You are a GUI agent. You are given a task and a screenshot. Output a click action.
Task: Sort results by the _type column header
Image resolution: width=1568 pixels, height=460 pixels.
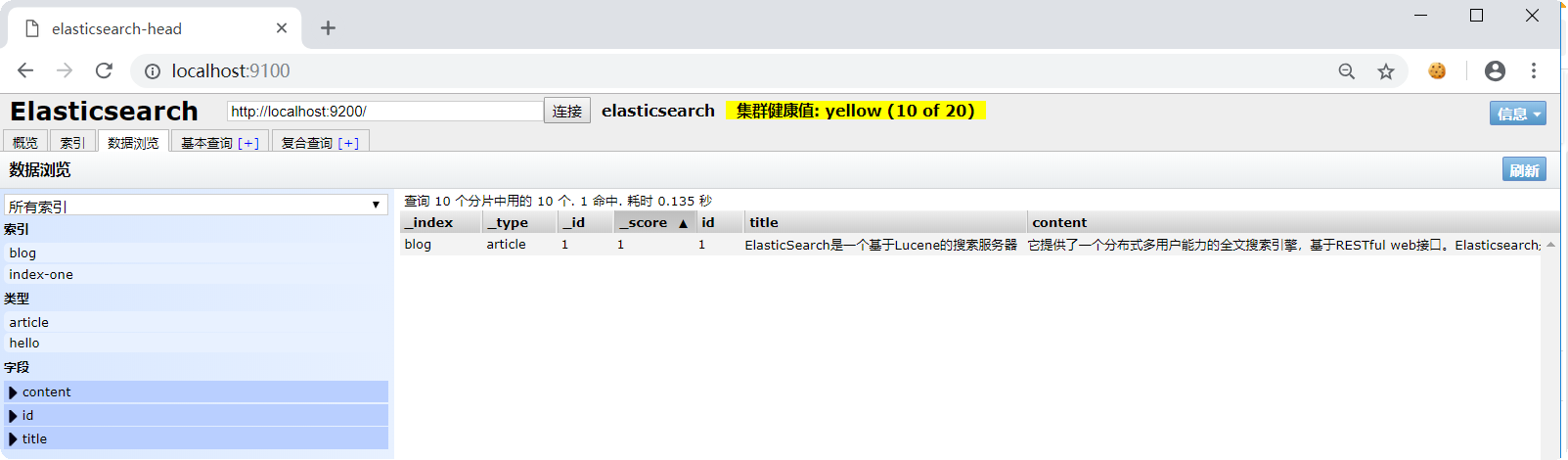click(519, 222)
